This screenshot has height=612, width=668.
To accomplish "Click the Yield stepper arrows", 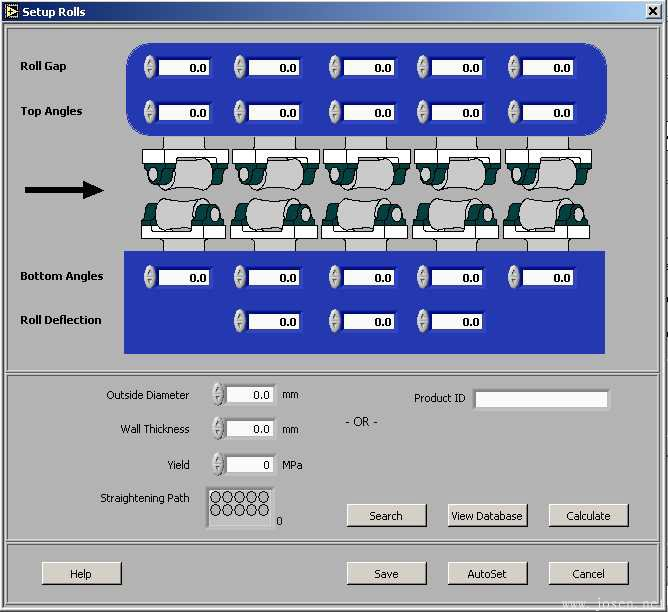I will 218,464.
